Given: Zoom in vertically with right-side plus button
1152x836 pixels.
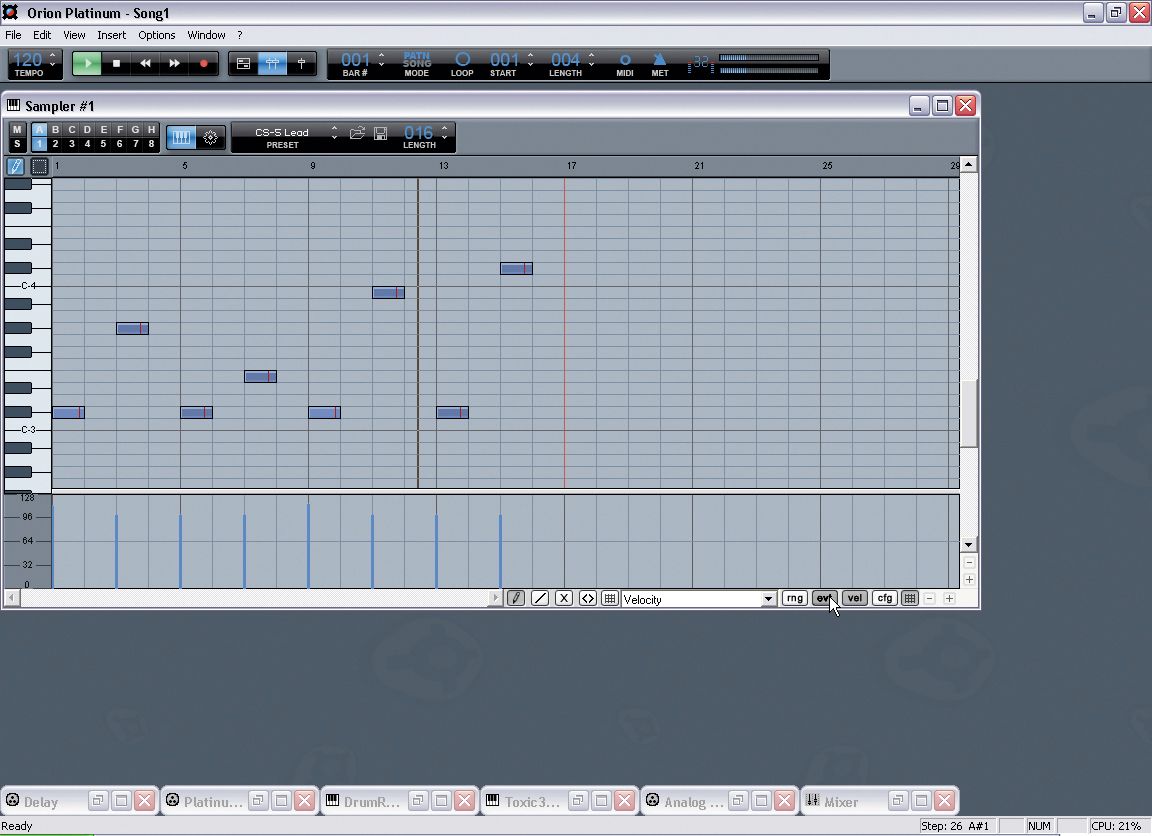Looking at the screenshot, I should (969, 580).
